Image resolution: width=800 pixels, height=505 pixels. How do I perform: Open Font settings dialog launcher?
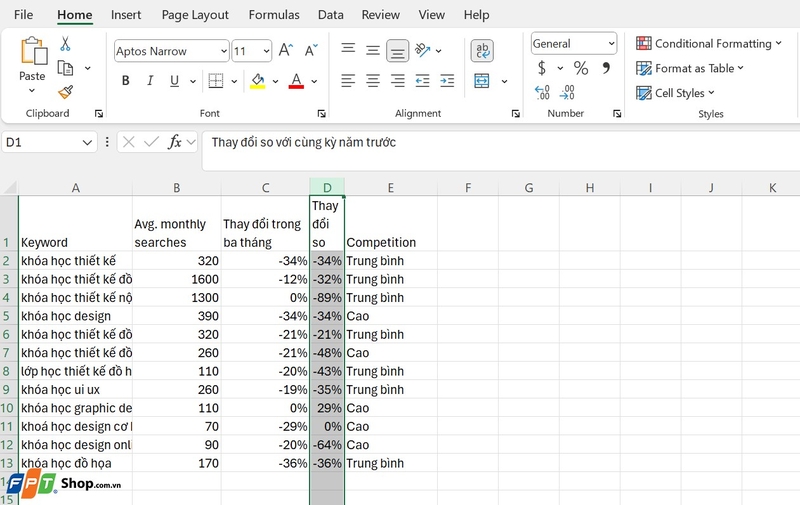pos(321,114)
